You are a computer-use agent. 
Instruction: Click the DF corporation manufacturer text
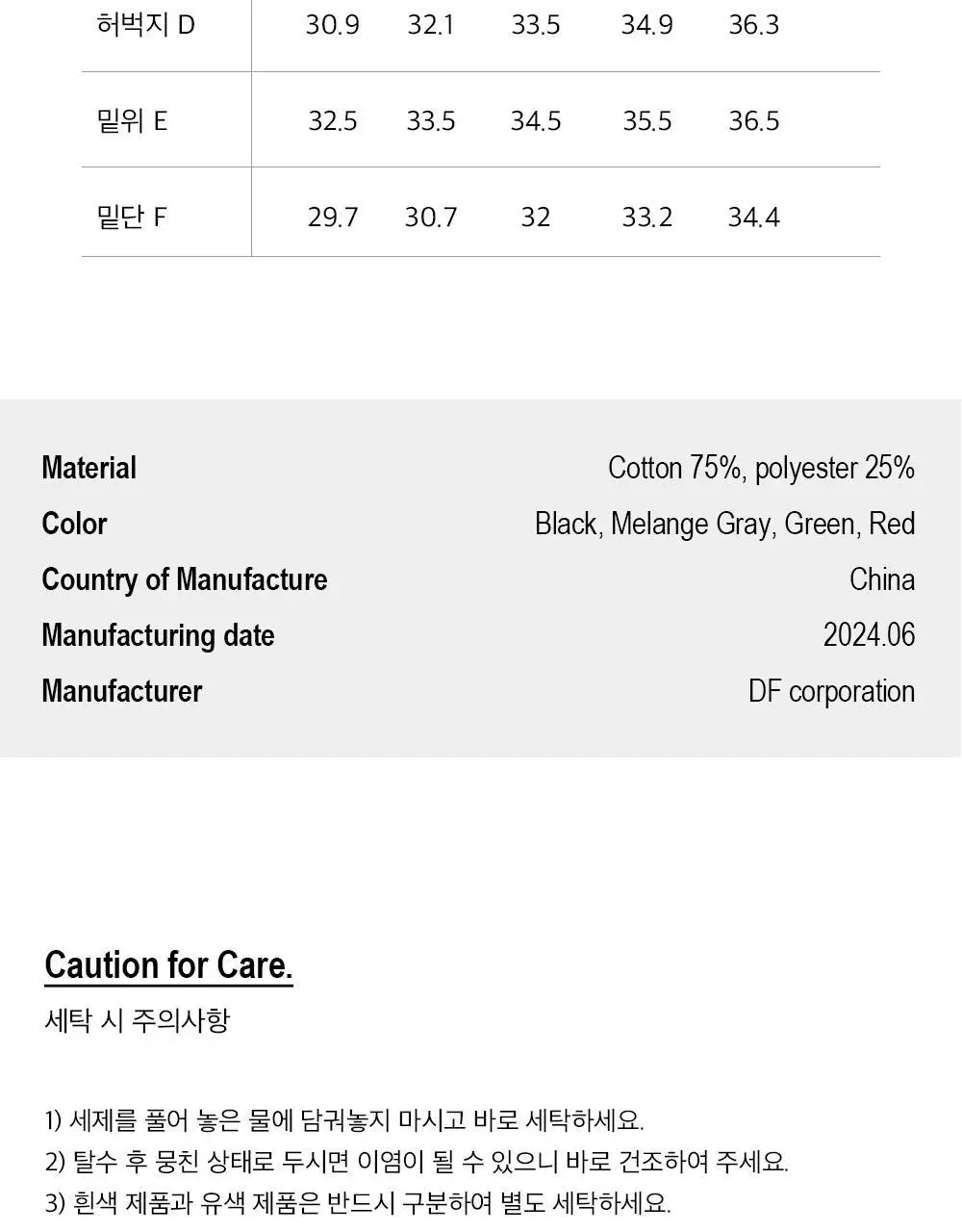click(x=831, y=691)
